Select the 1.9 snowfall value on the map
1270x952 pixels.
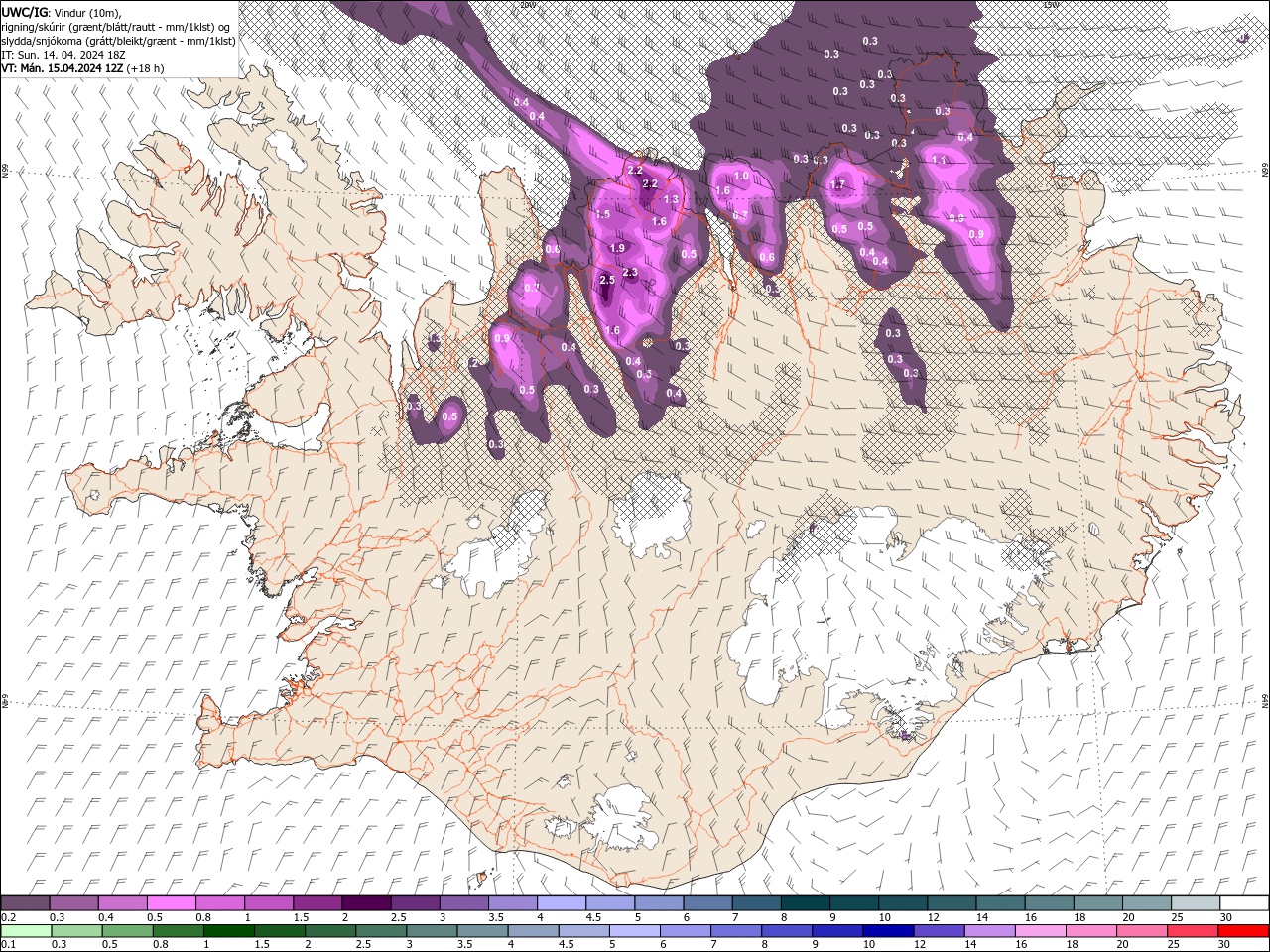617,248
